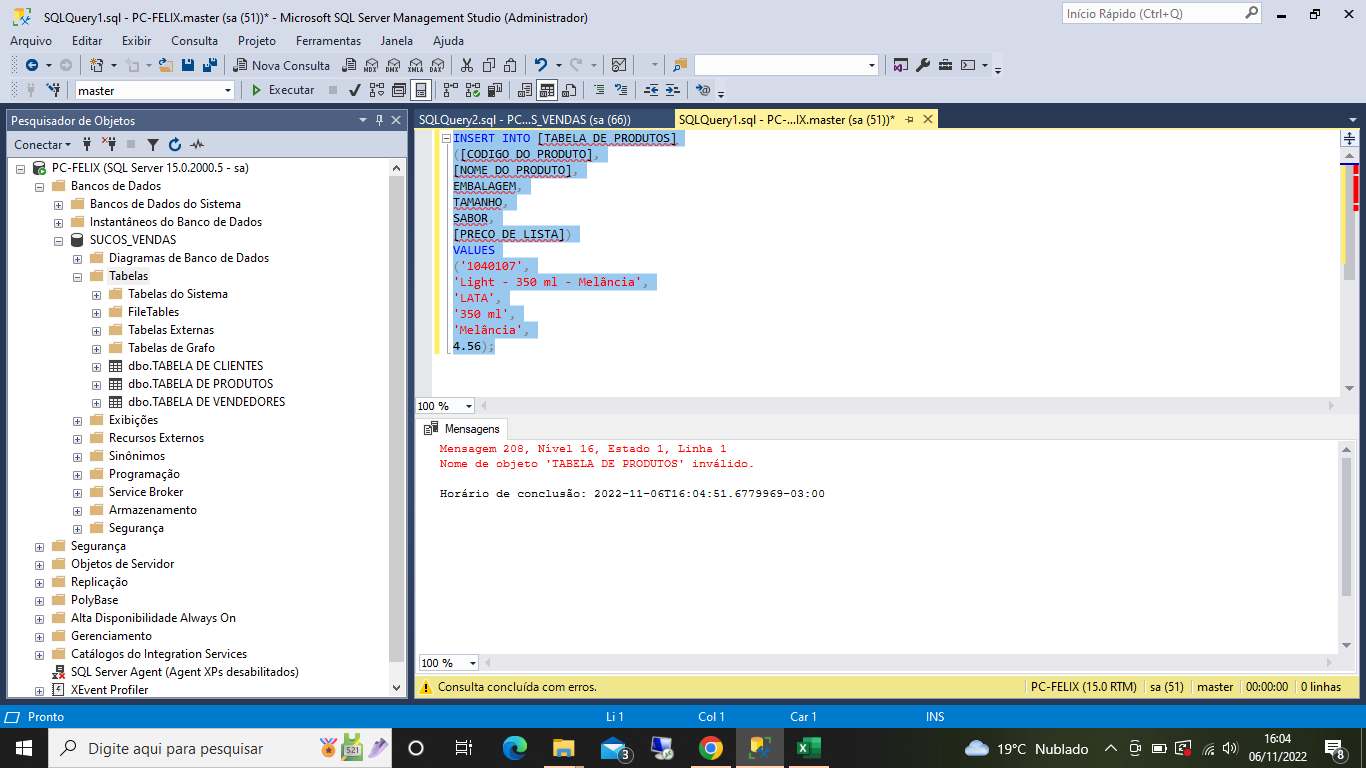Cut selection with the scissors icon
1366x768 pixels.
point(467,65)
